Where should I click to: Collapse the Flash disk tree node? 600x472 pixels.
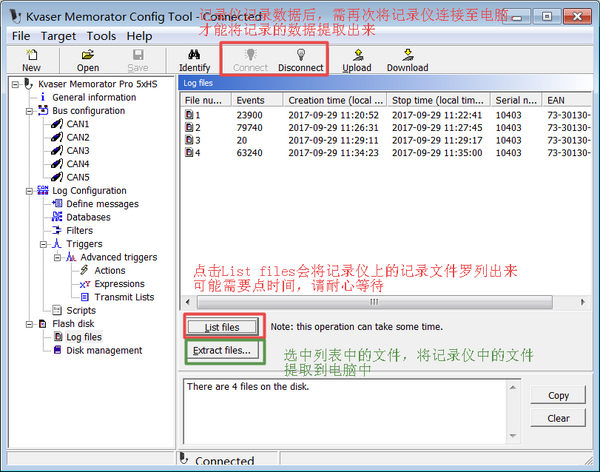tap(29, 324)
